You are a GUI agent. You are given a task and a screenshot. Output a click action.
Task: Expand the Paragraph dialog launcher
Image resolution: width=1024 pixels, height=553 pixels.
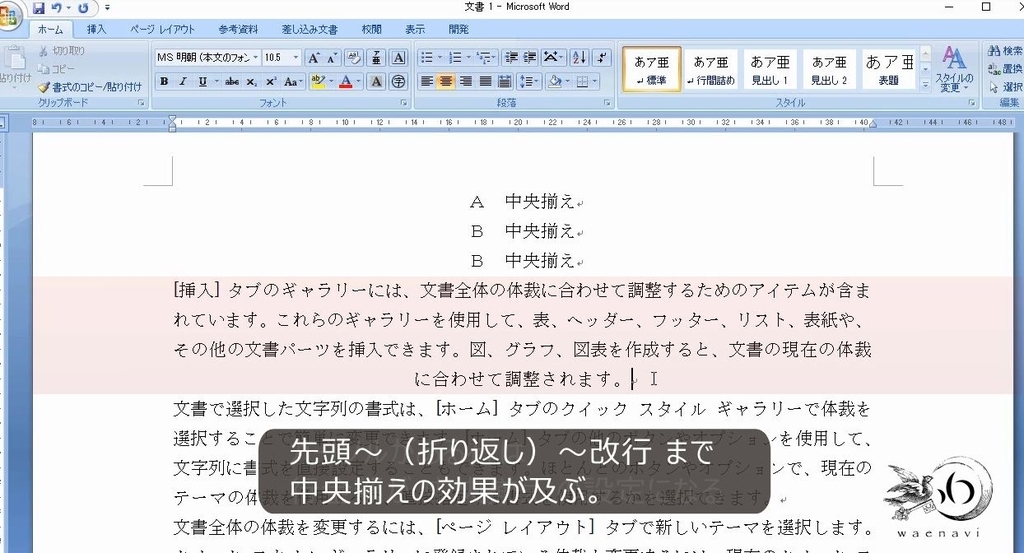[x=607, y=103]
